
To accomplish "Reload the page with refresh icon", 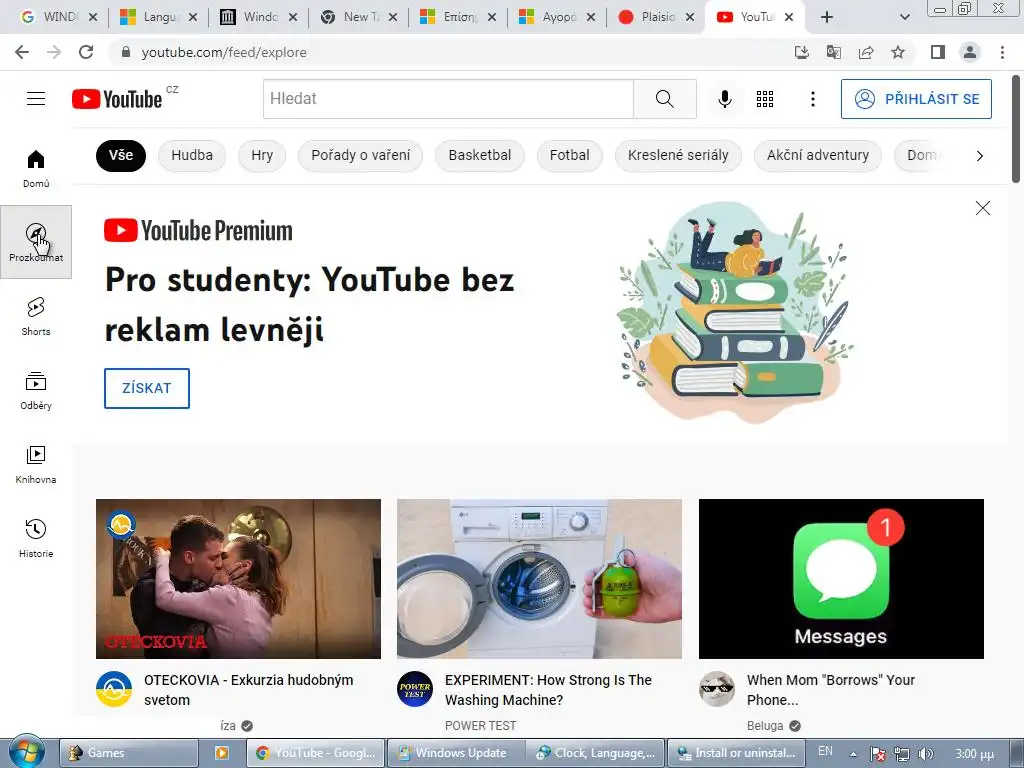I will 86,52.
